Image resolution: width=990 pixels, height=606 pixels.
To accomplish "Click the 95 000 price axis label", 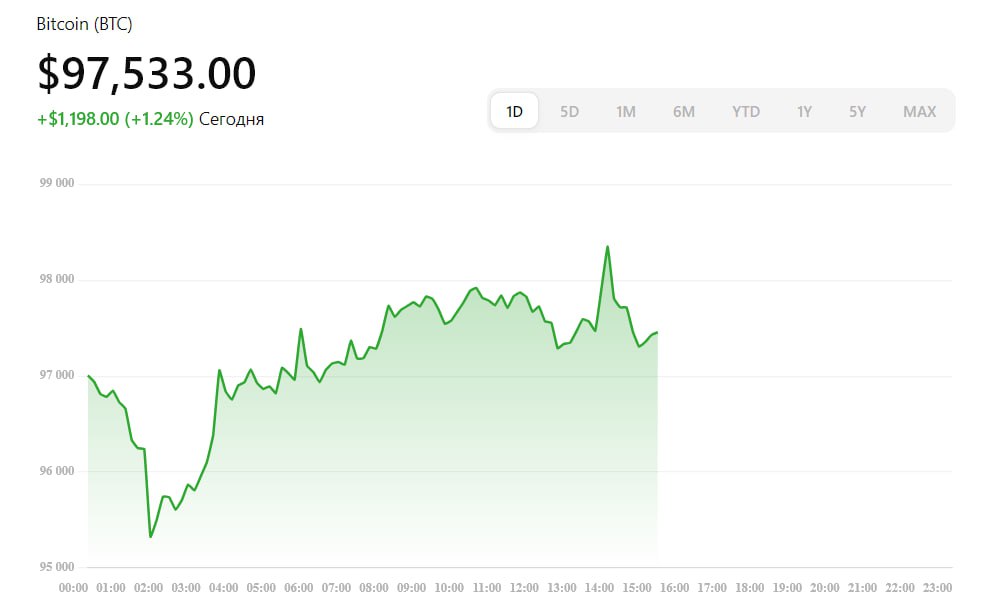I will (x=58, y=567).
